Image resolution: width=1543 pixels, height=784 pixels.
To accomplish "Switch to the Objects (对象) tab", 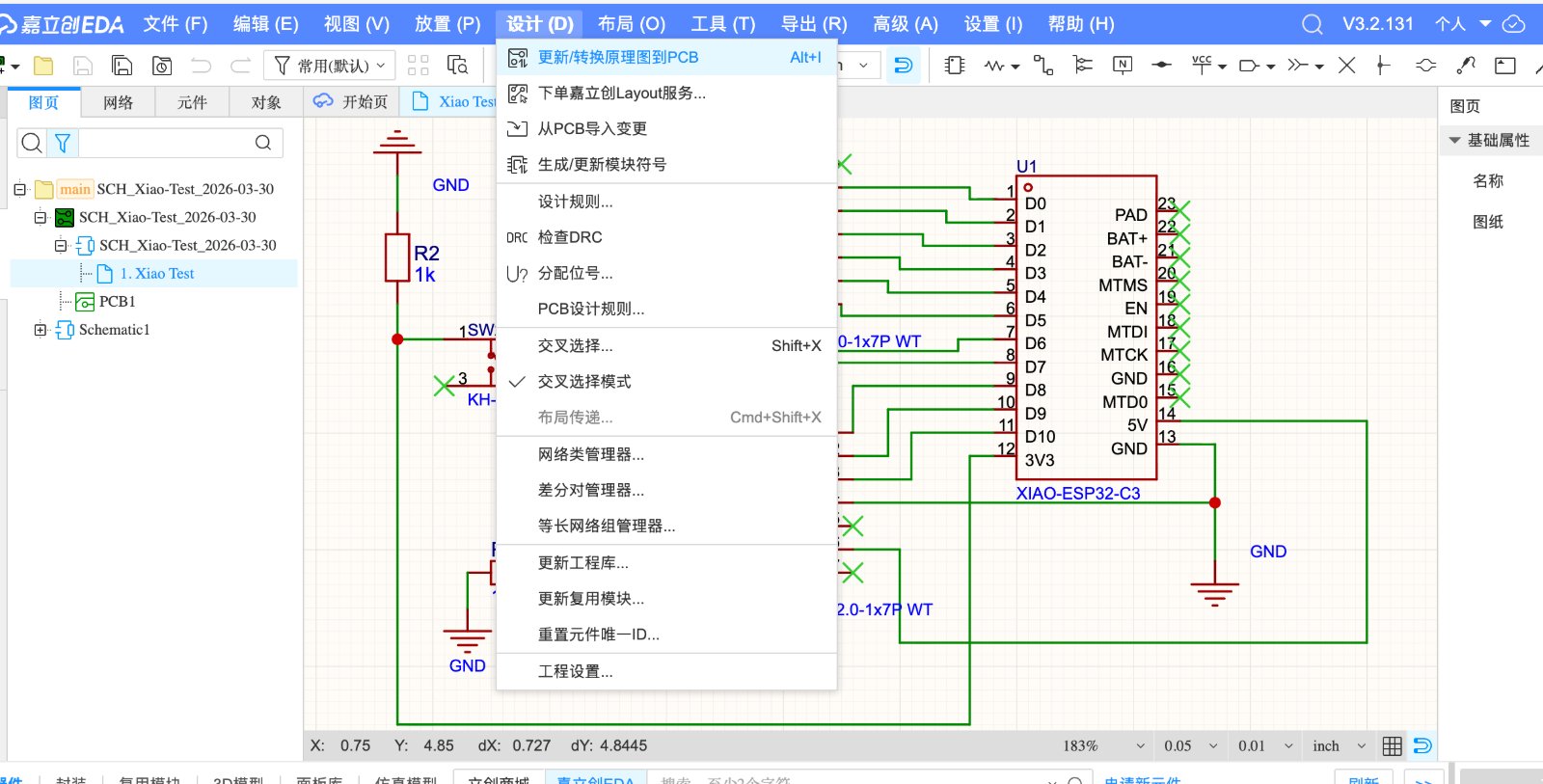I will (x=266, y=102).
